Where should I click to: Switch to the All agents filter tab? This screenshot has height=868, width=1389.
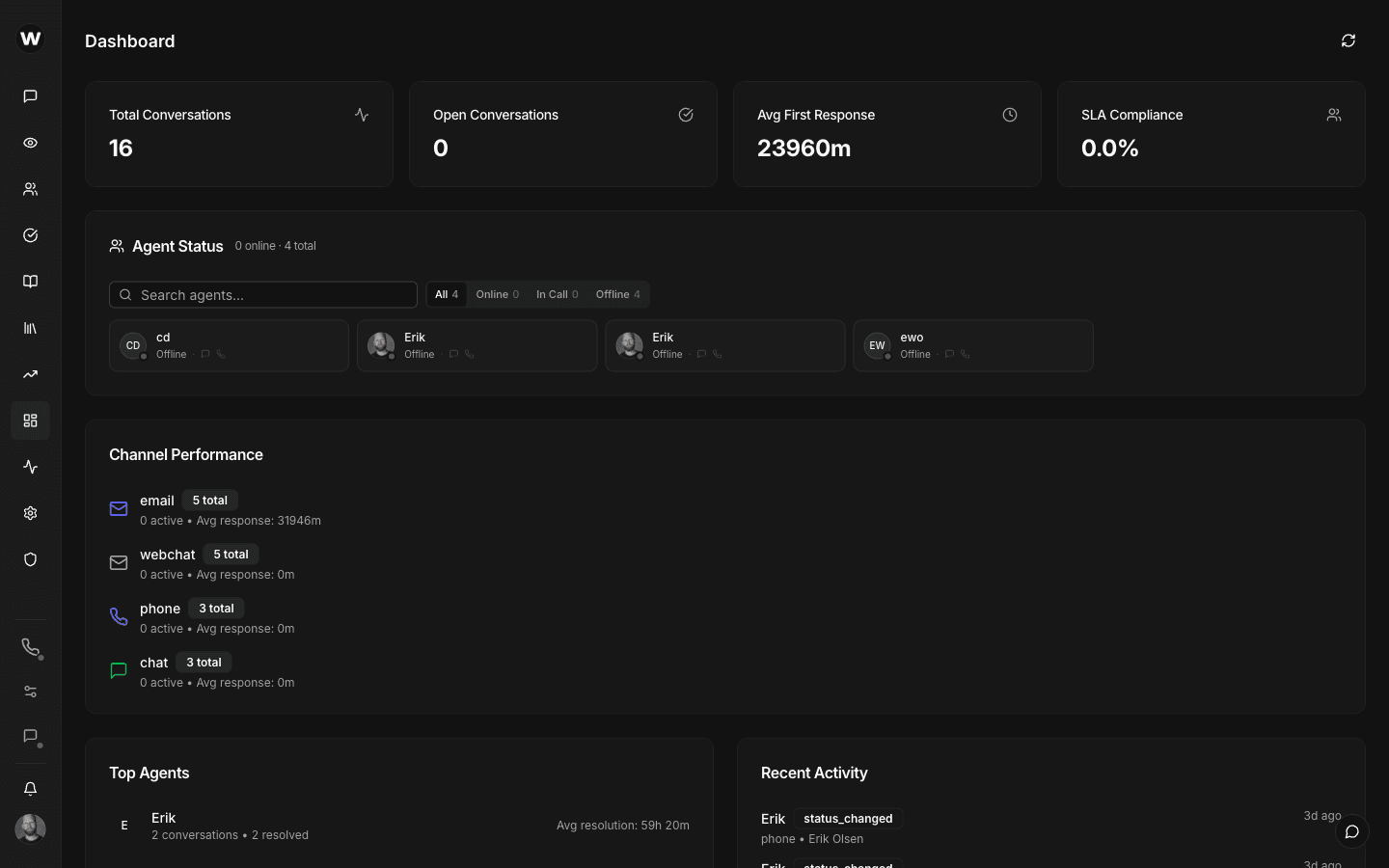point(446,294)
